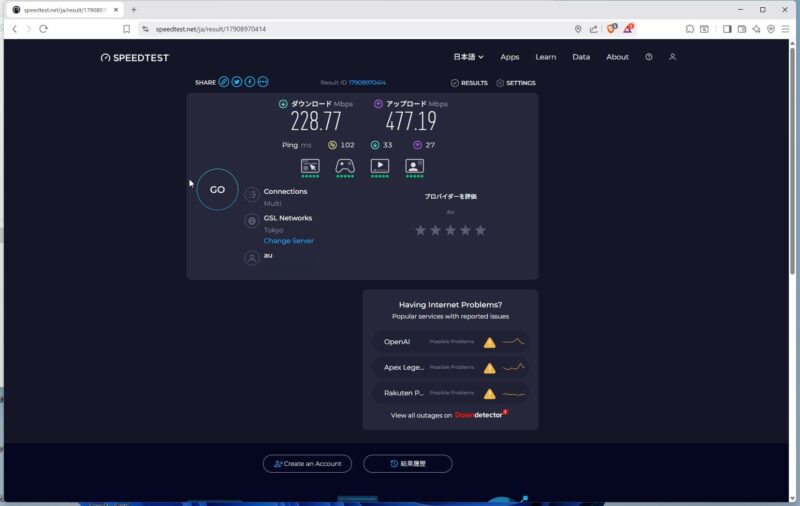Click the gaming controller performance icon

[345, 166]
